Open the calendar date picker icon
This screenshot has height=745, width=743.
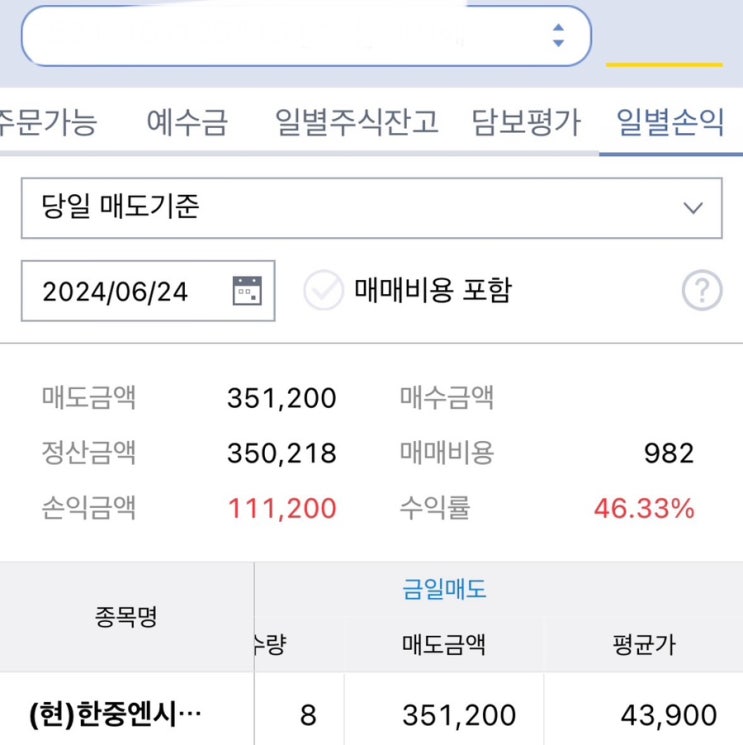point(246,291)
